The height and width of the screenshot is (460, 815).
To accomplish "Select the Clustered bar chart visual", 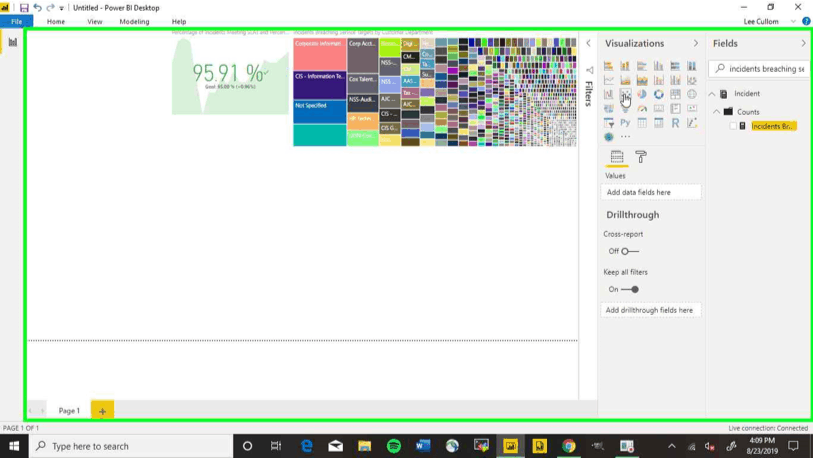I will click(642, 66).
